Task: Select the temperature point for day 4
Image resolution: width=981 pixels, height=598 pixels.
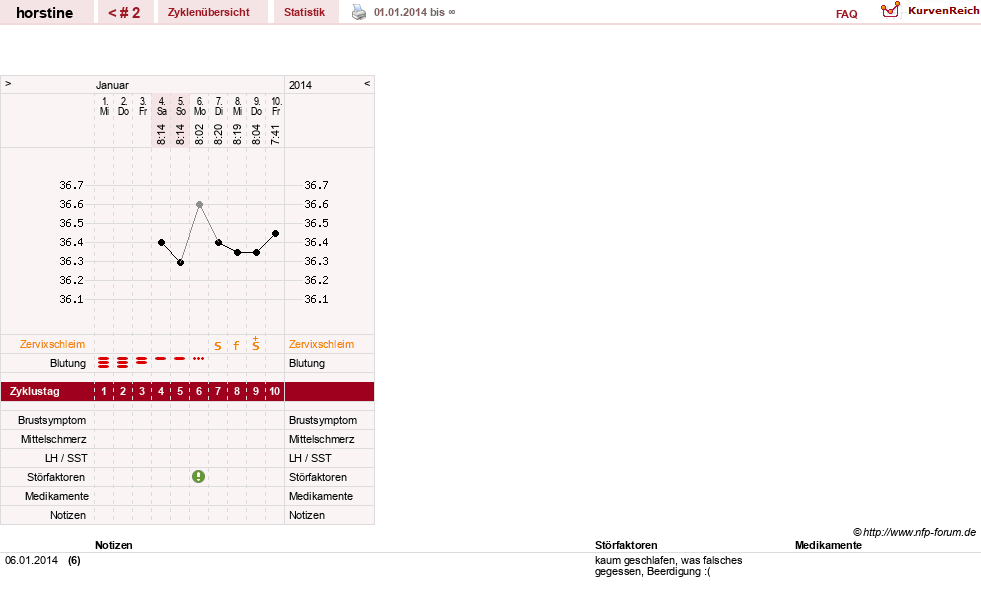Action: point(161,243)
